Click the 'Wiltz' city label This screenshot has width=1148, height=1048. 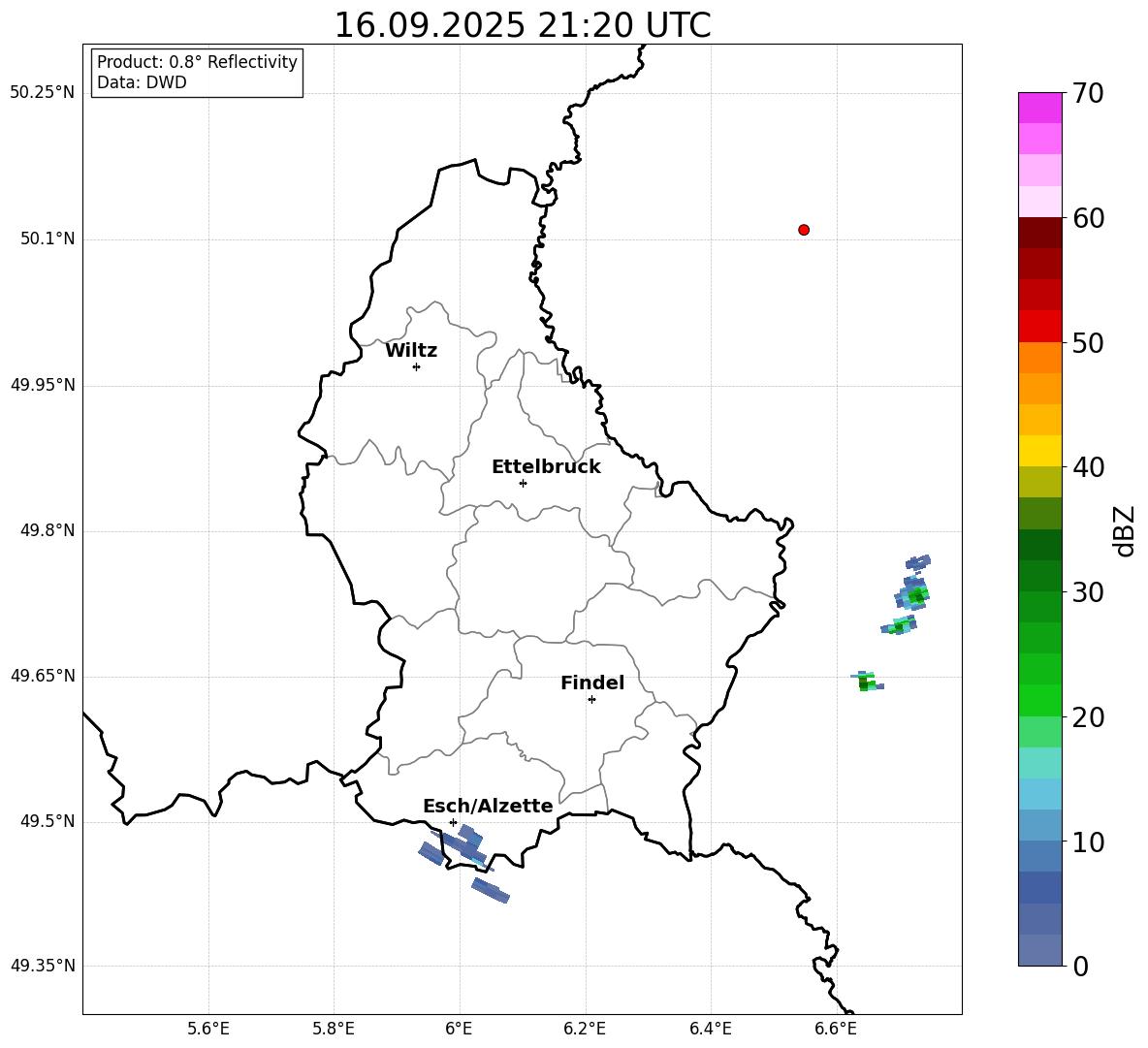click(x=411, y=351)
